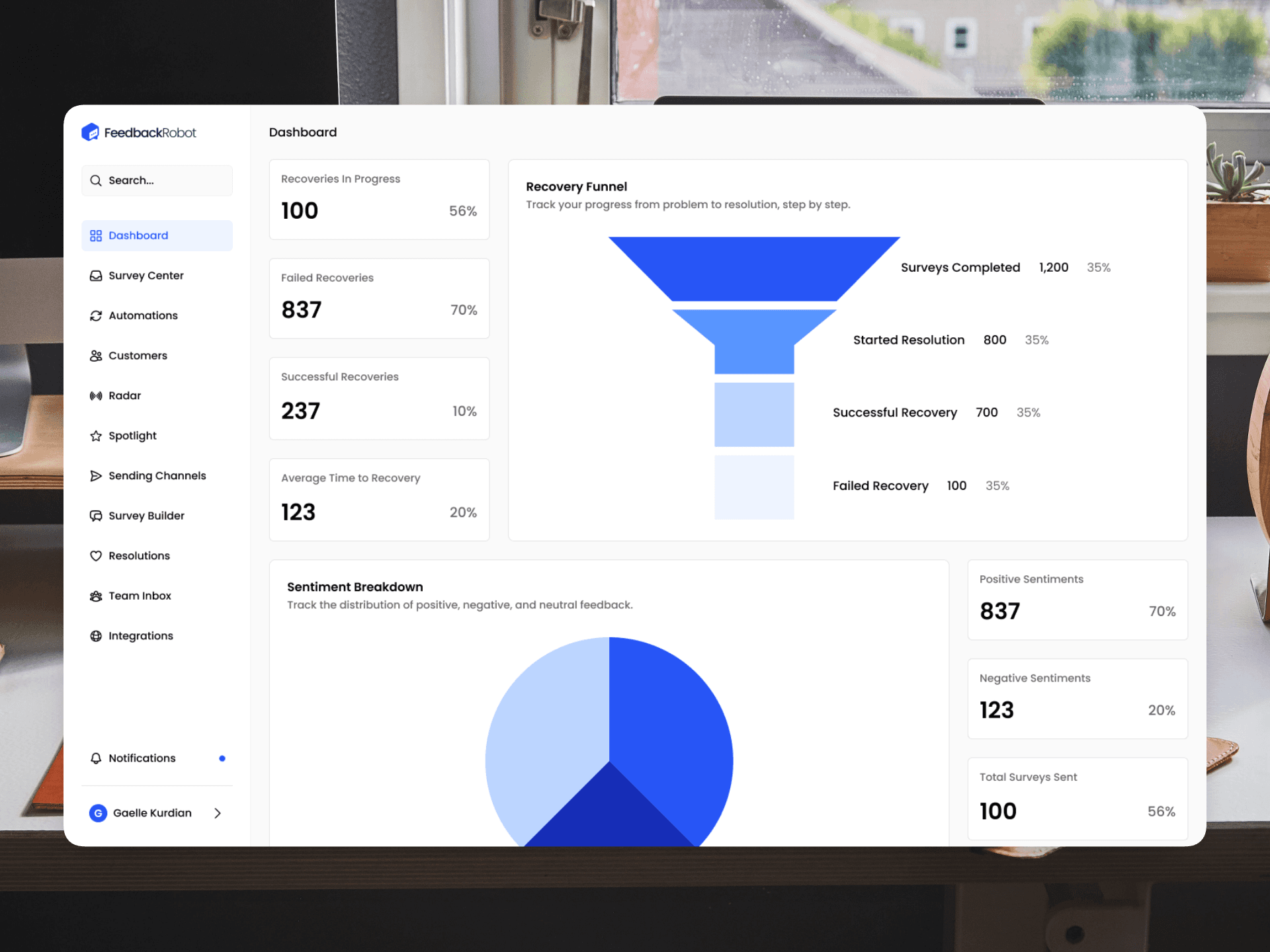Click the Sending Channels paper-plane icon
The height and width of the screenshot is (952, 1270).
point(96,476)
